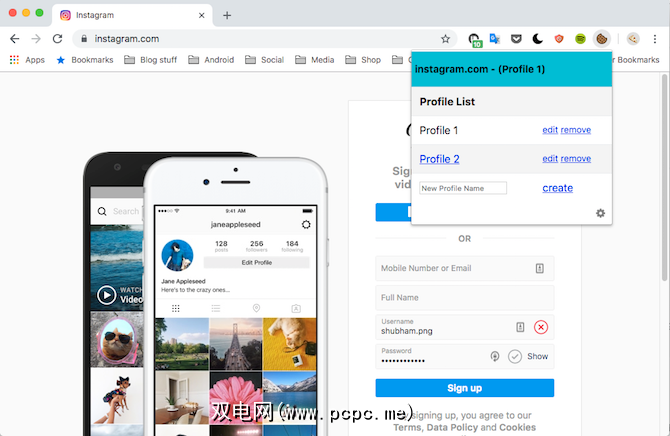Reload the Instagram page
The width and height of the screenshot is (670, 436).
coord(58,39)
